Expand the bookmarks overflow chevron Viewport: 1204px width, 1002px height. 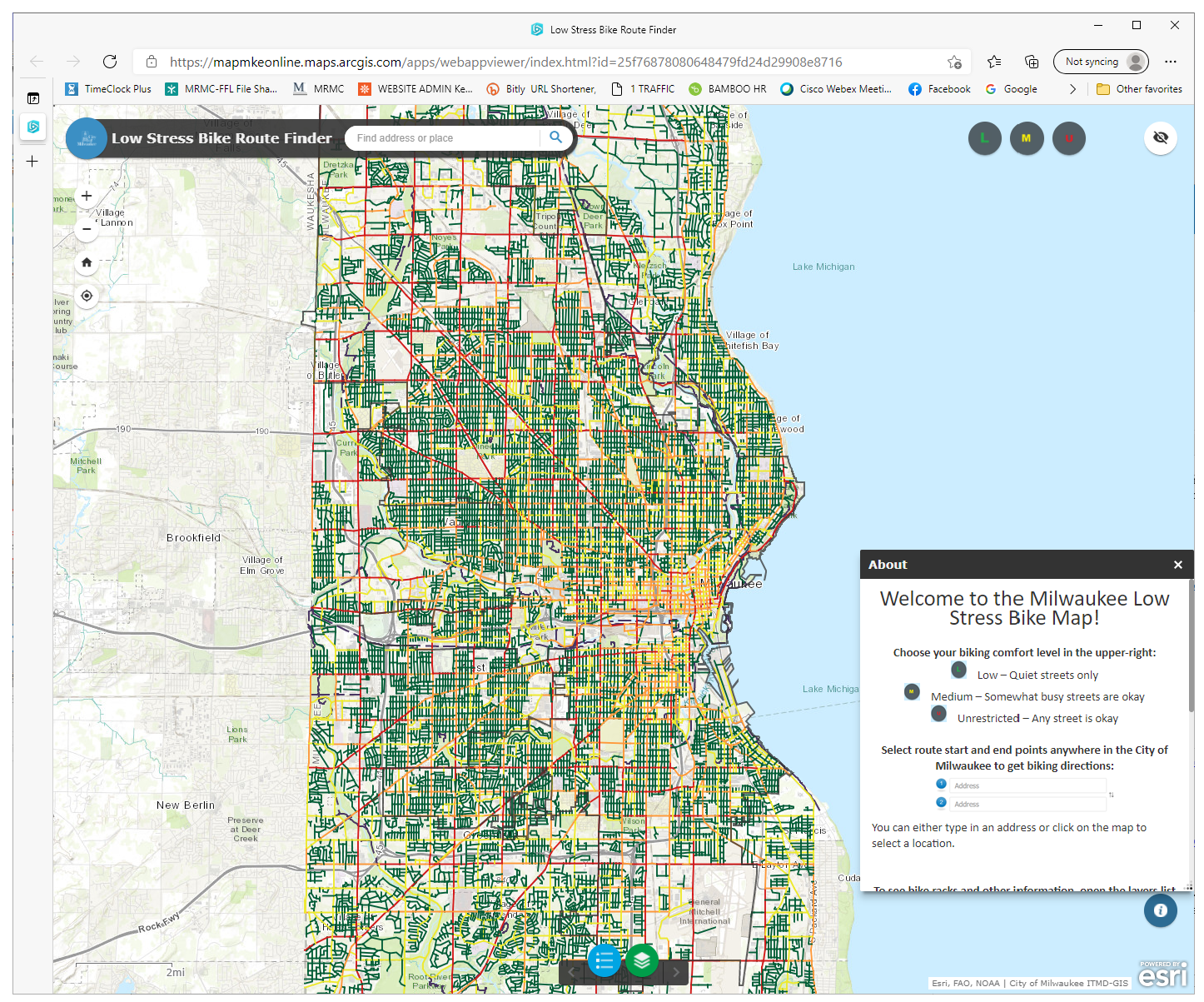[1072, 89]
